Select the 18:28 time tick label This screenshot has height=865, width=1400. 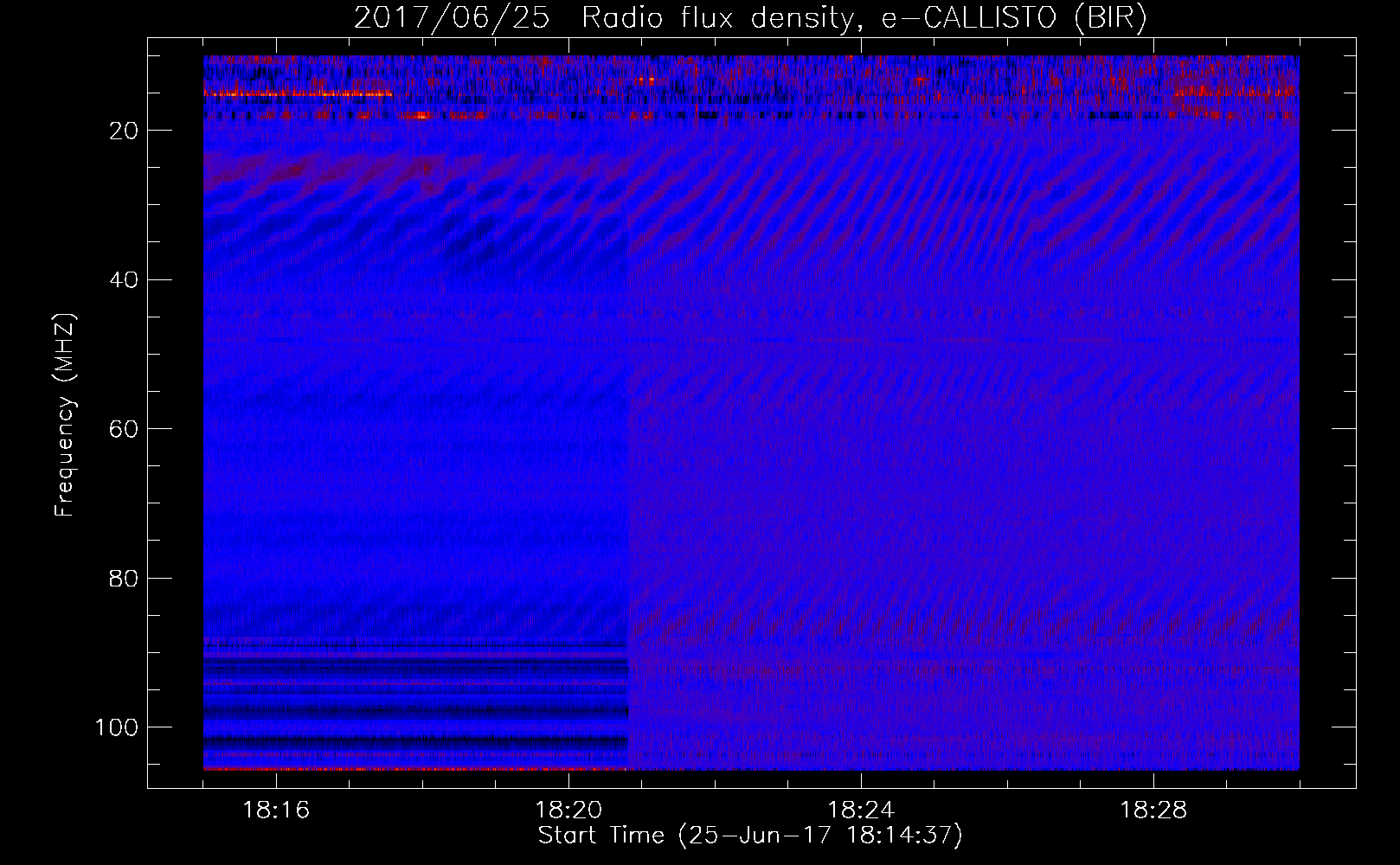point(1153,810)
